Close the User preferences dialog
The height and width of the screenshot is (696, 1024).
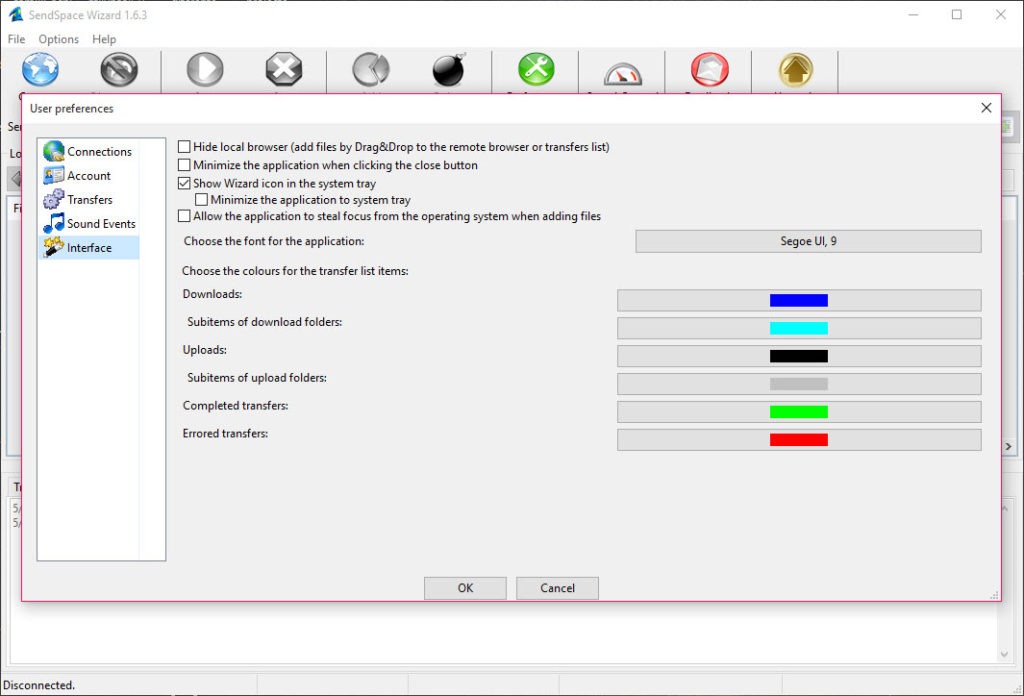coord(986,108)
